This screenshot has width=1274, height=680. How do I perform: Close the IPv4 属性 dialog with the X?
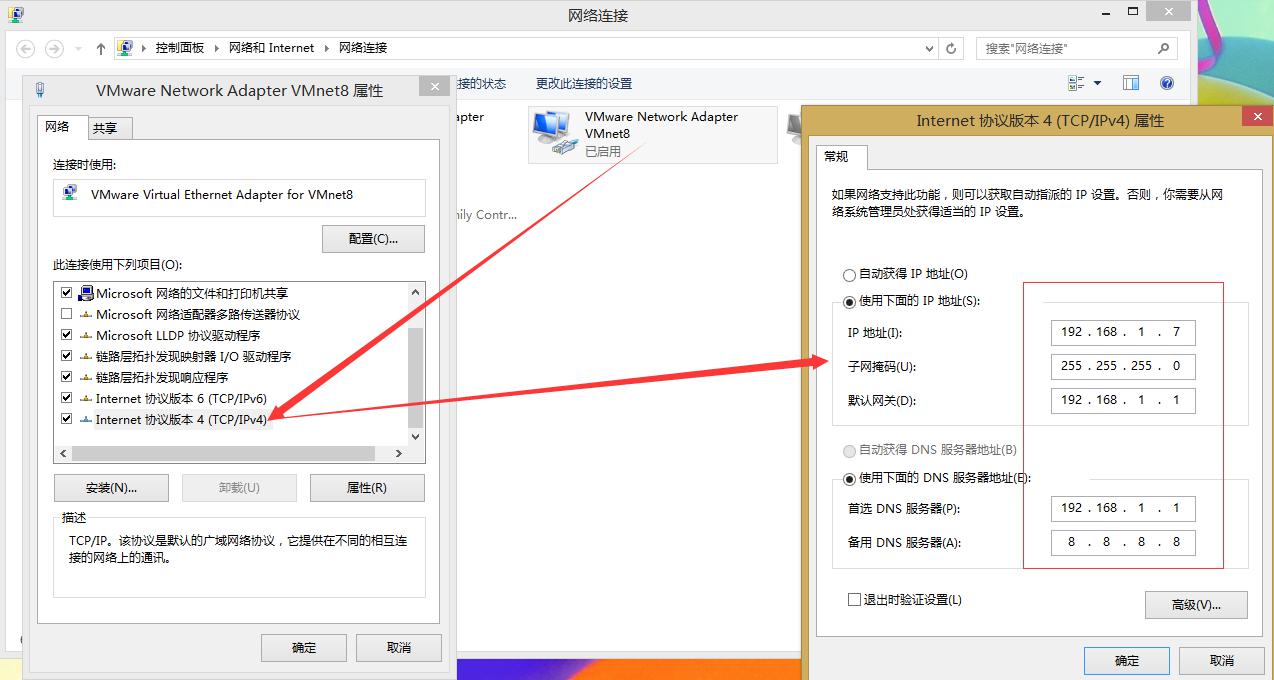(x=1257, y=117)
